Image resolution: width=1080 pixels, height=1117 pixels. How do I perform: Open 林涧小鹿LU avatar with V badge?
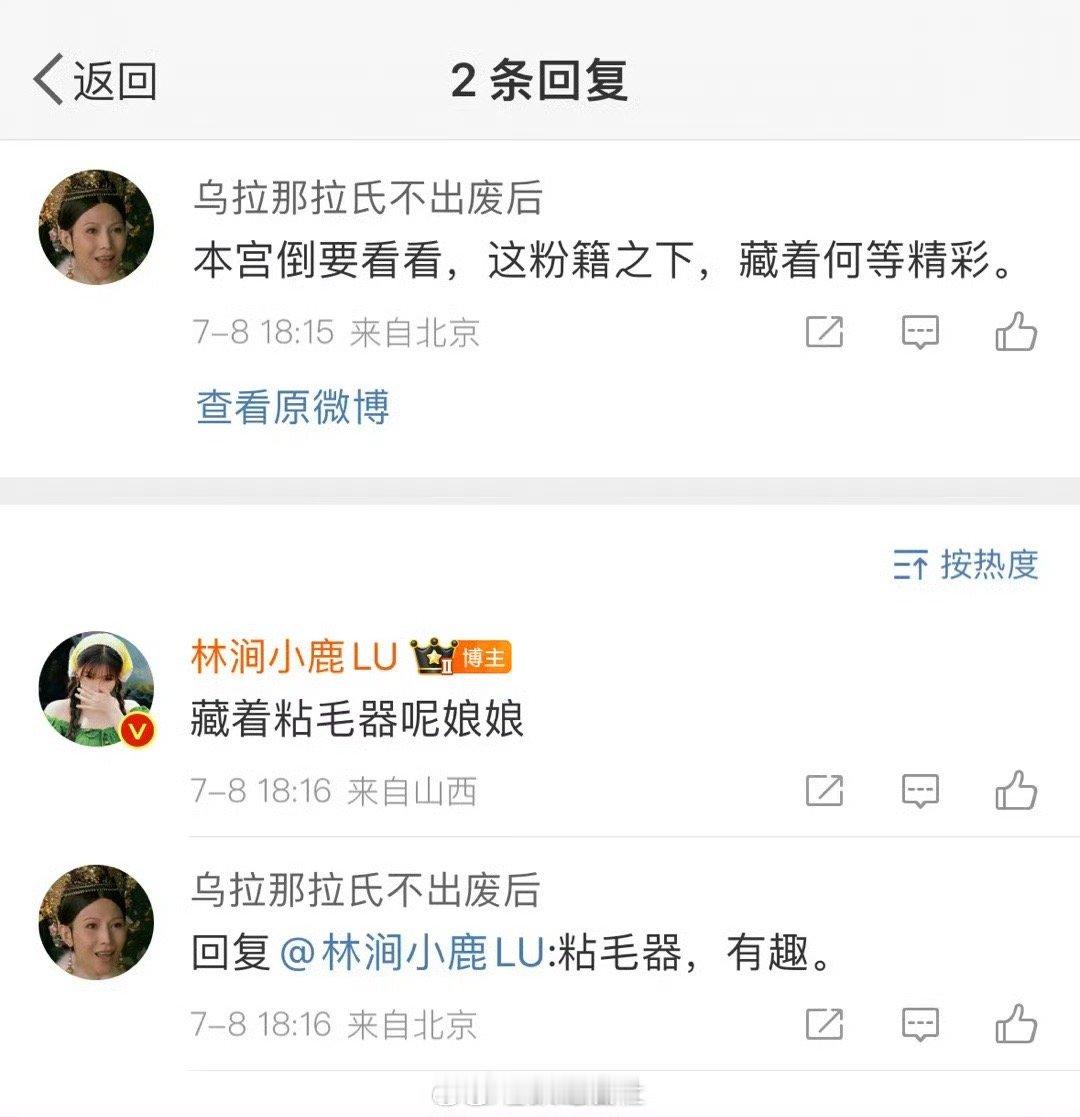[x=96, y=689]
